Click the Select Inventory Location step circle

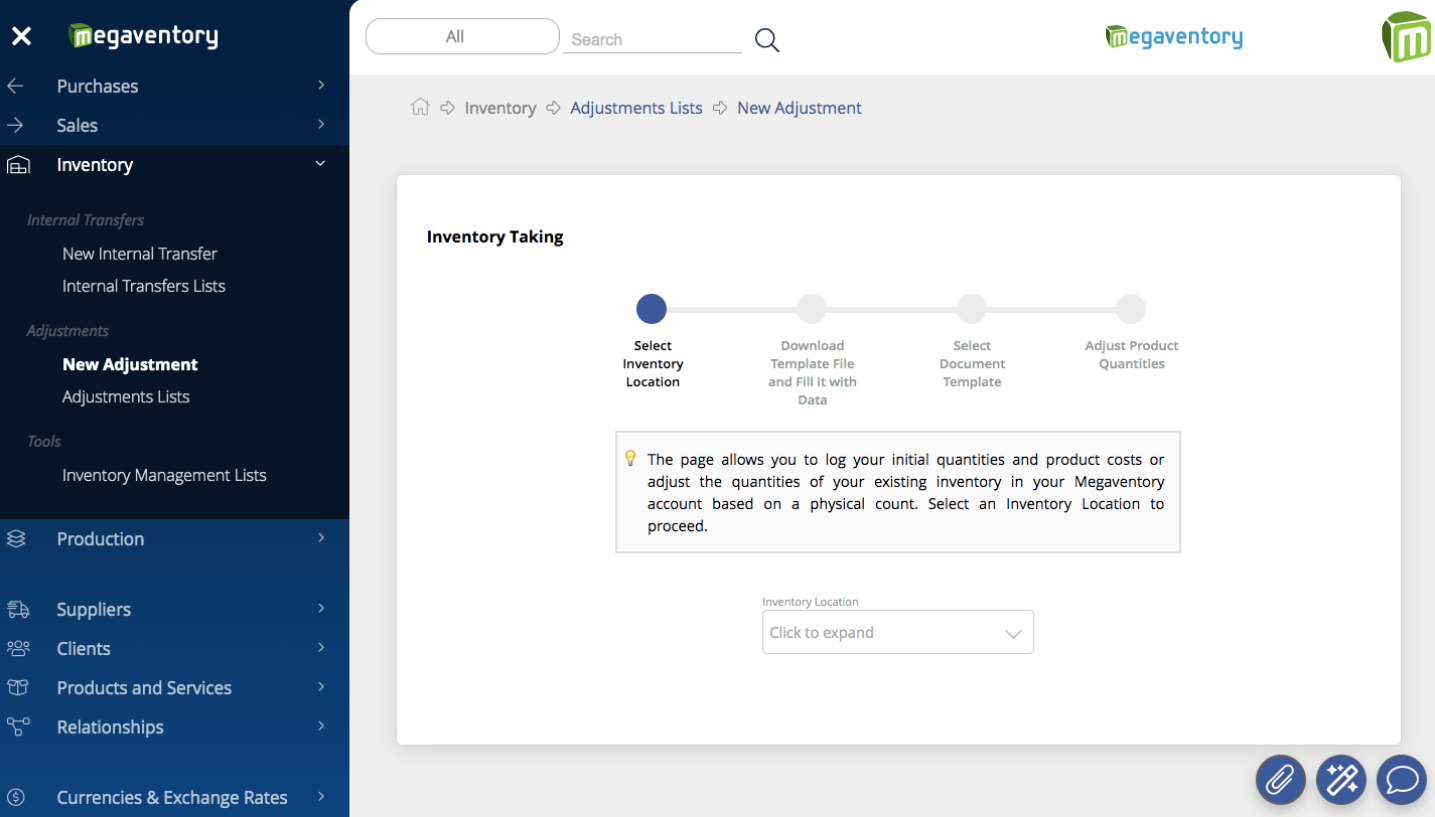point(651,309)
